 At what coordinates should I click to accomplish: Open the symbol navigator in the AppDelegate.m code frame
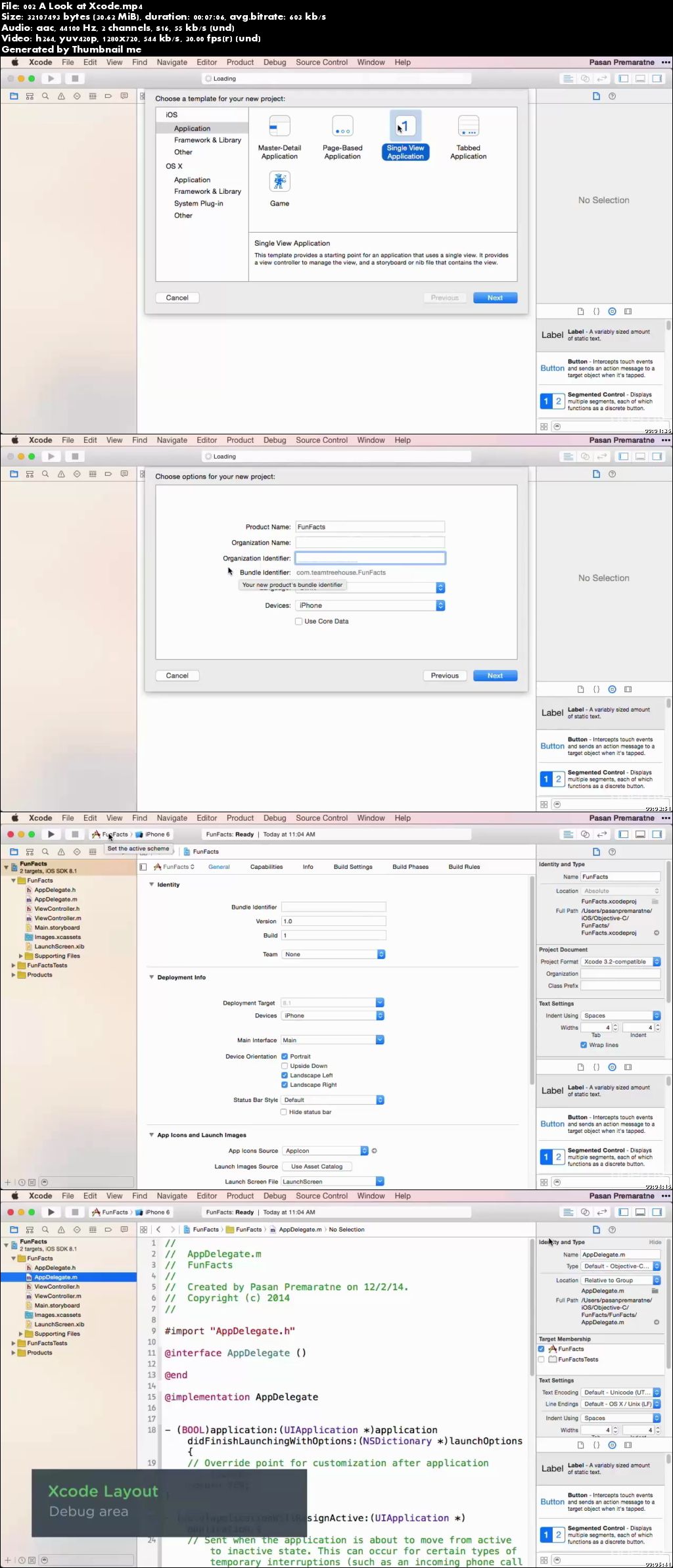point(30,1230)
